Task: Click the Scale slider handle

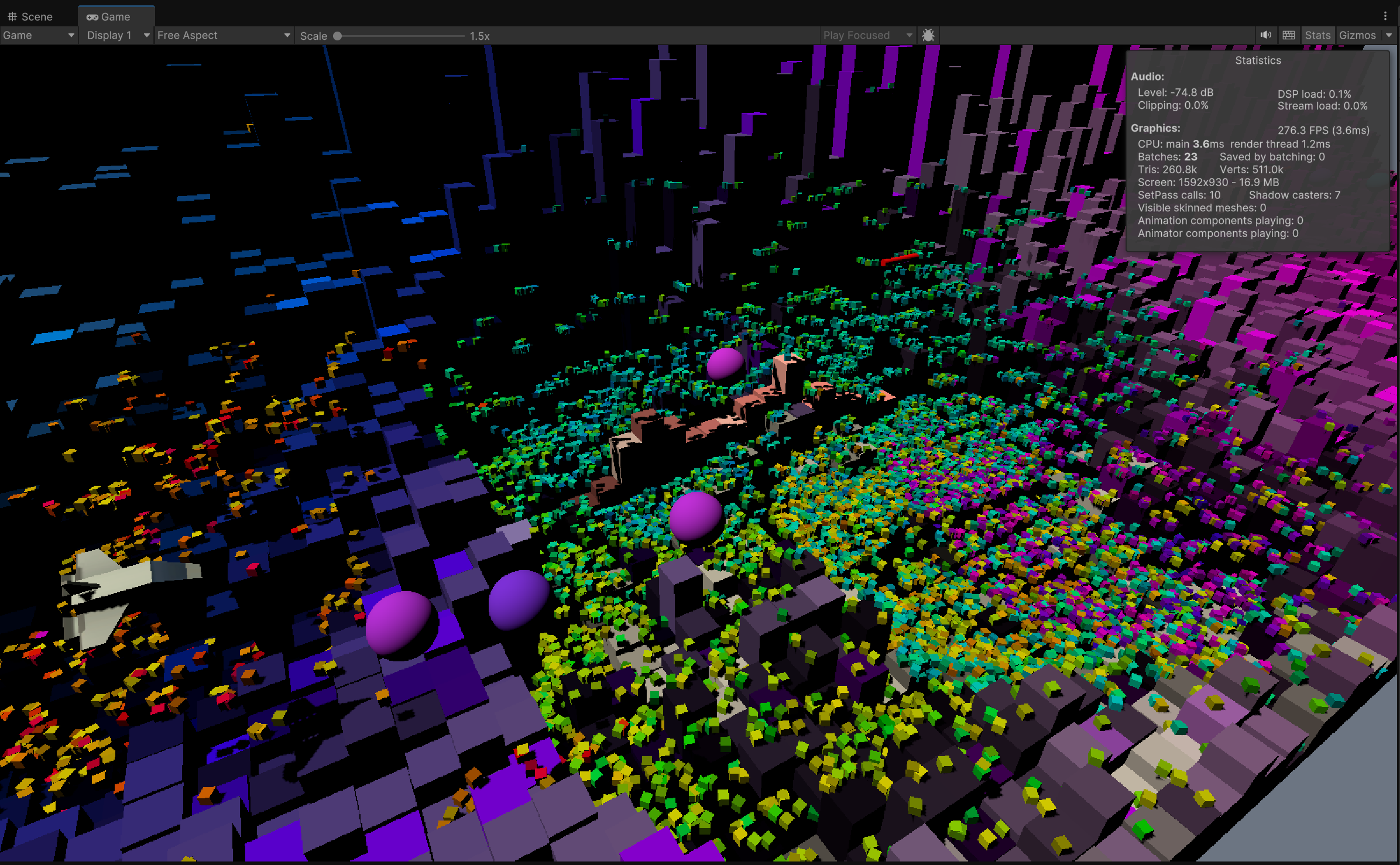Action: pos(338,36)
